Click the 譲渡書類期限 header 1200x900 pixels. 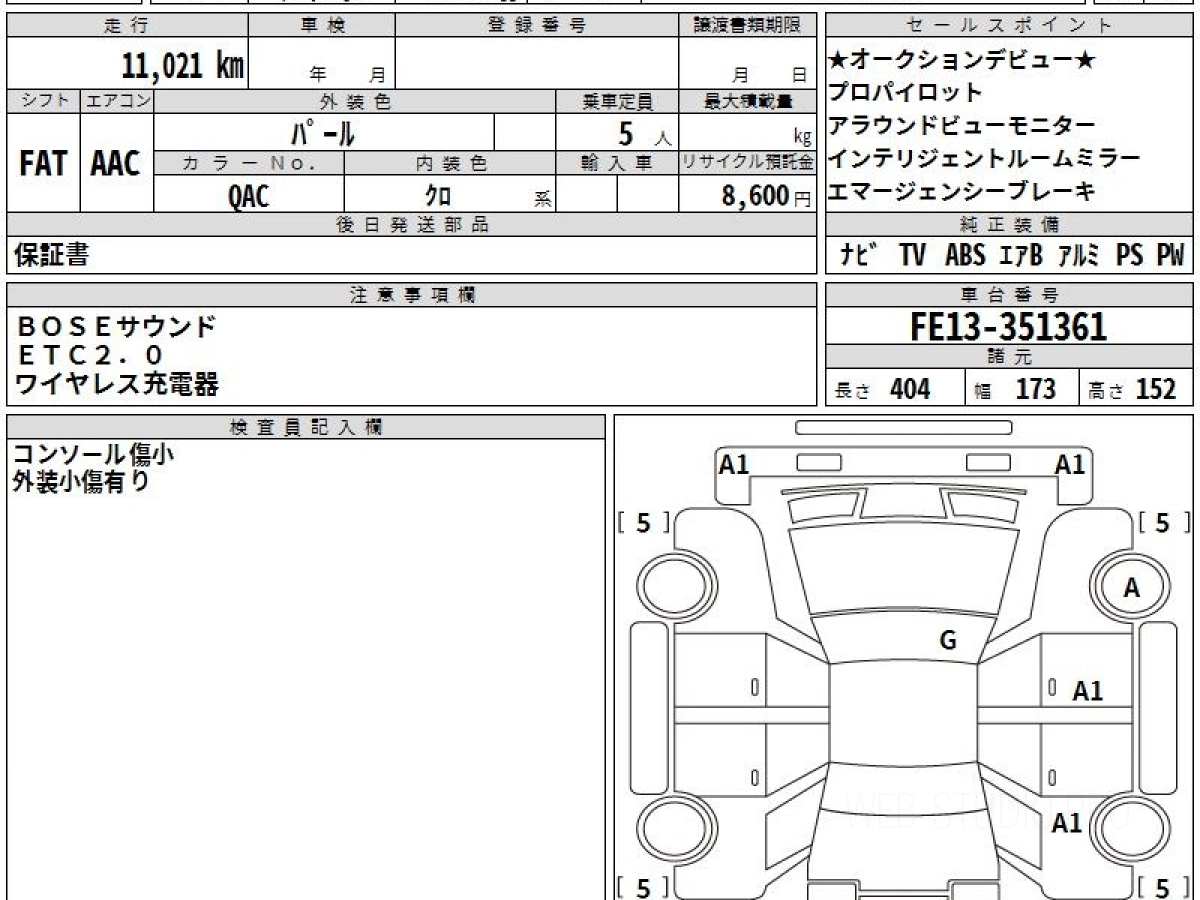click(747, 26)
